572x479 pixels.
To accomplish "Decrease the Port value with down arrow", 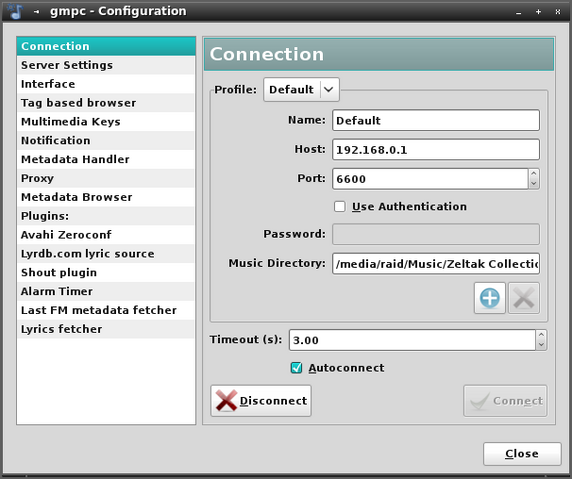I will (534, 184).
